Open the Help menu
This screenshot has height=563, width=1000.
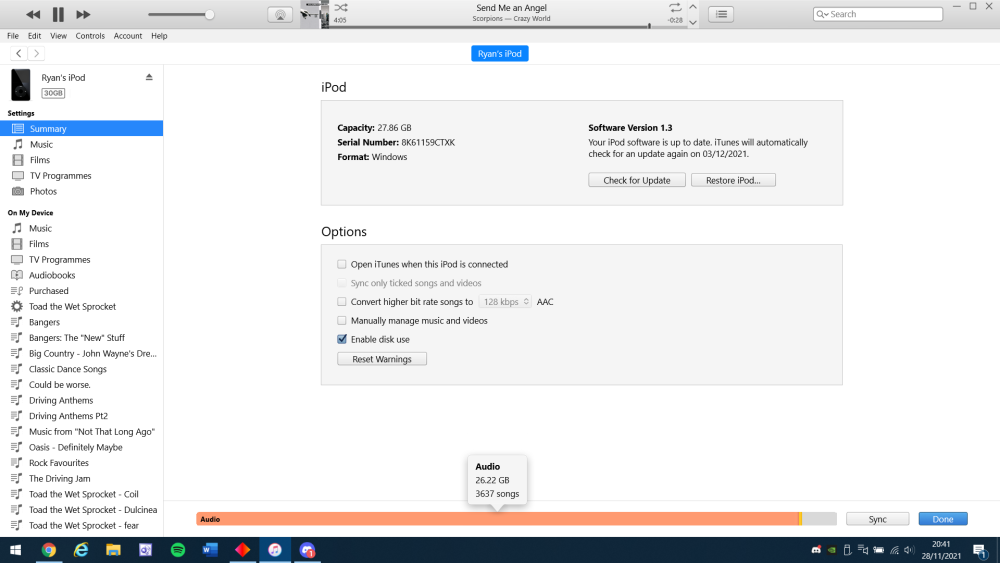coord(159,36)
